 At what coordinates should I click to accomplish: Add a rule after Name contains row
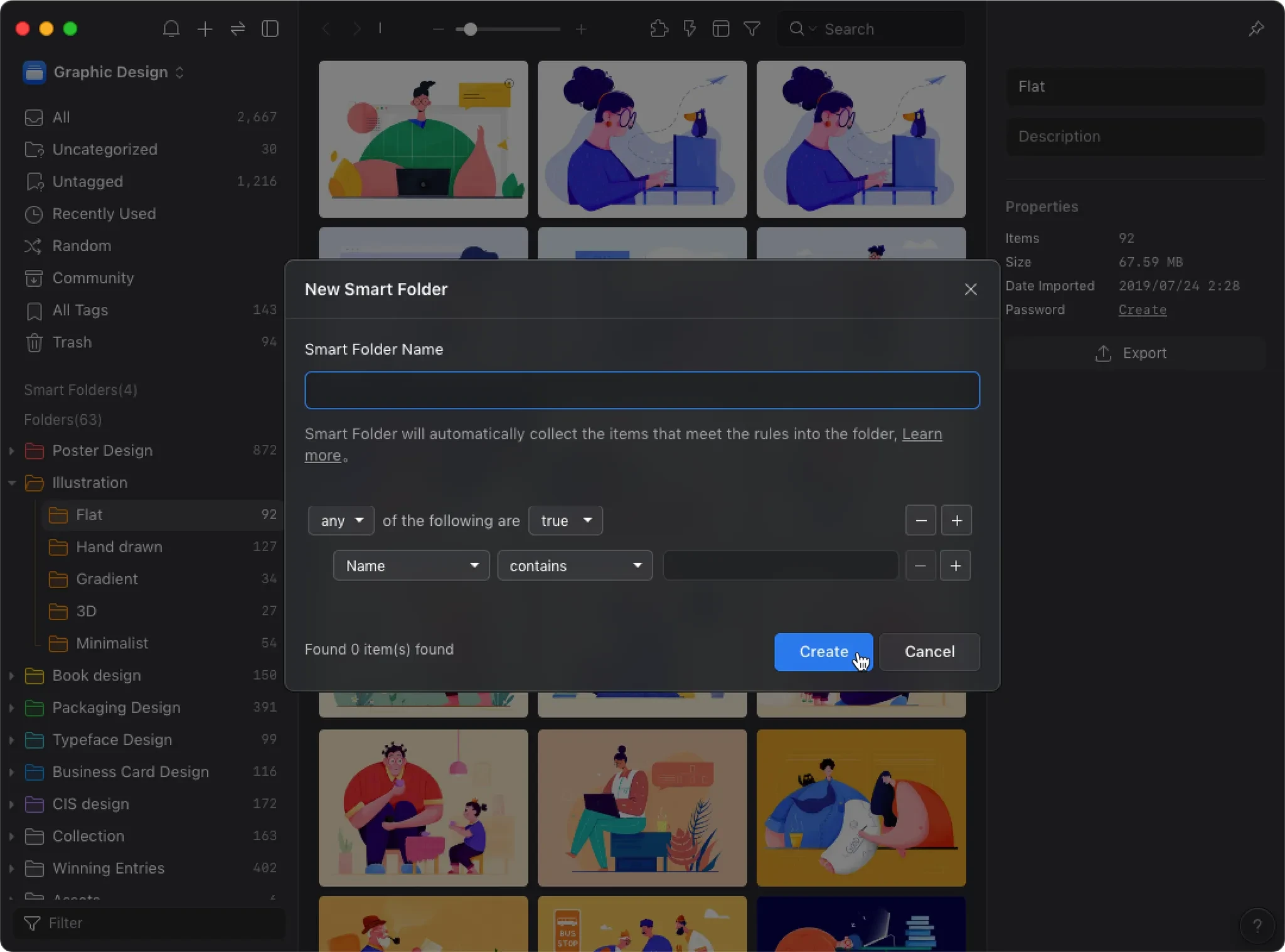point(955,566)
